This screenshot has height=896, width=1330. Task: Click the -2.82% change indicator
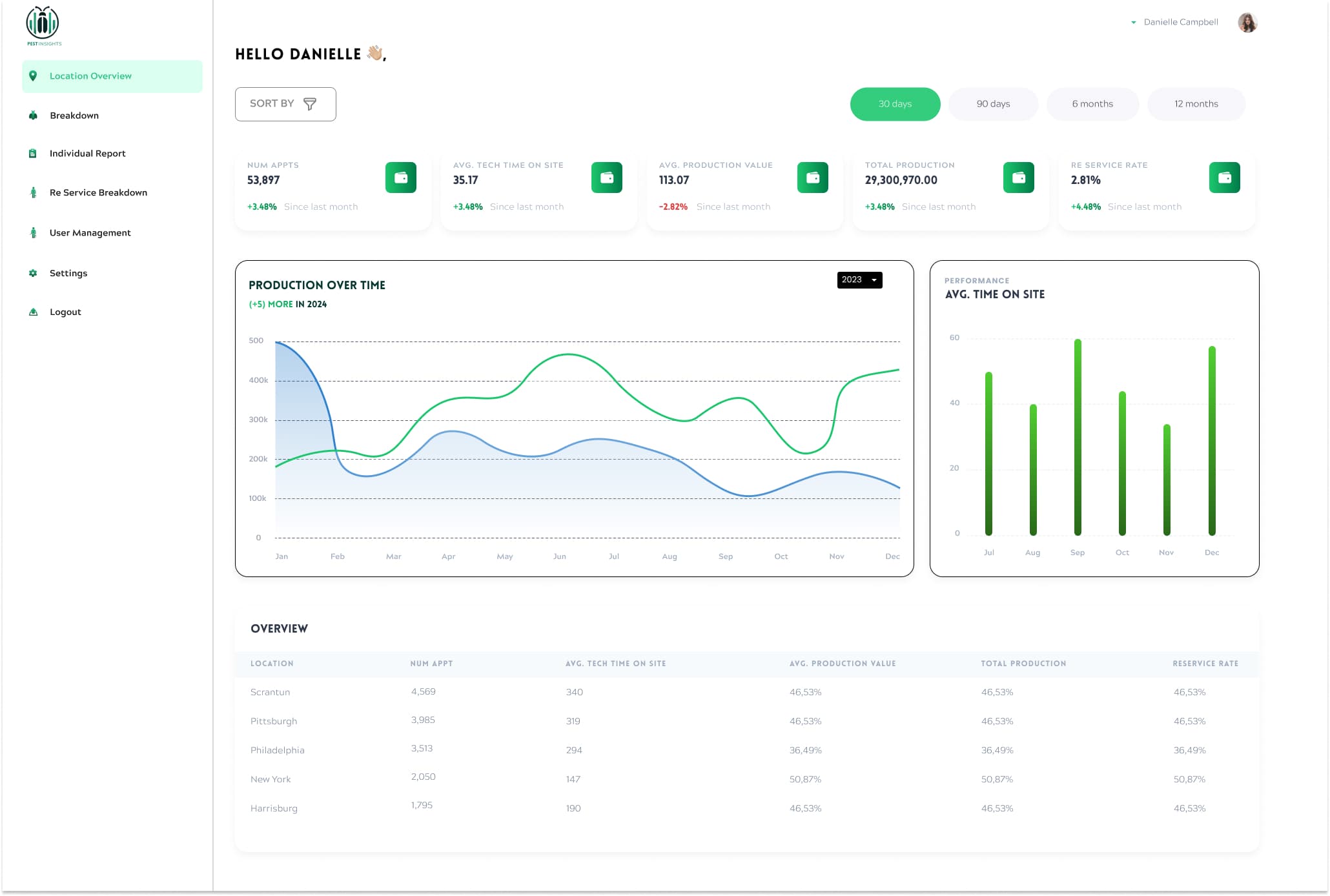(673, 207)
